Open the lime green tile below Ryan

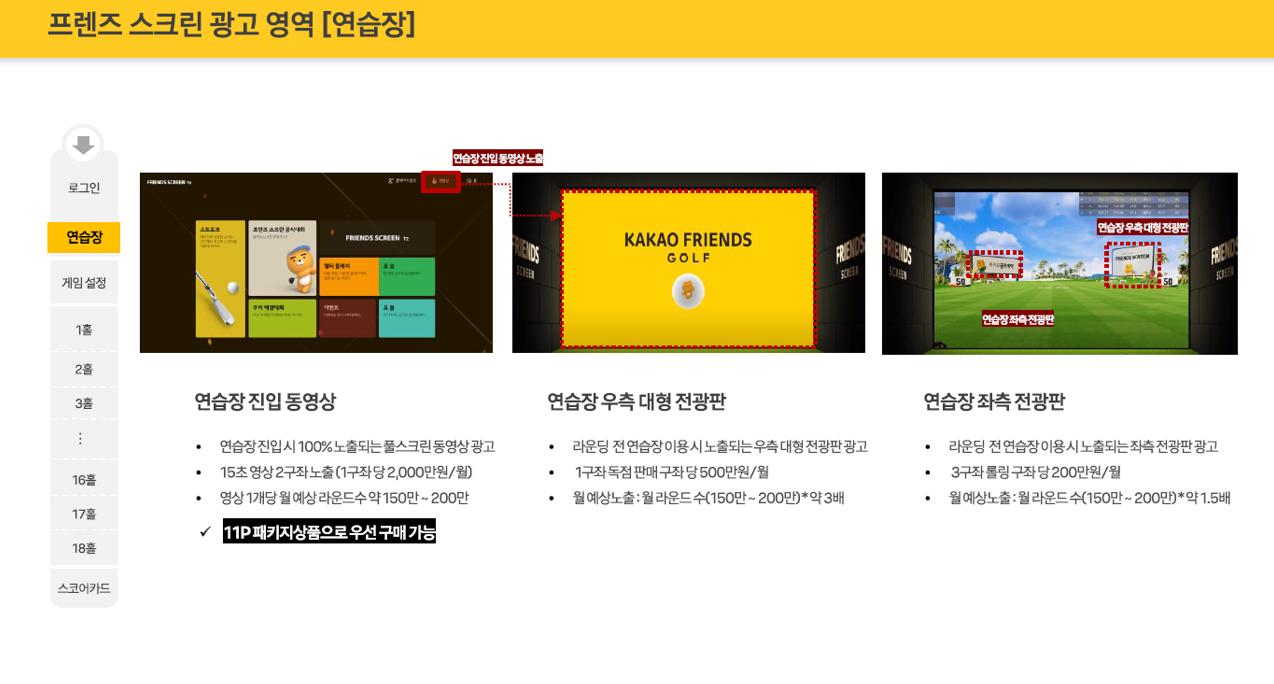[x=283, y=318]
